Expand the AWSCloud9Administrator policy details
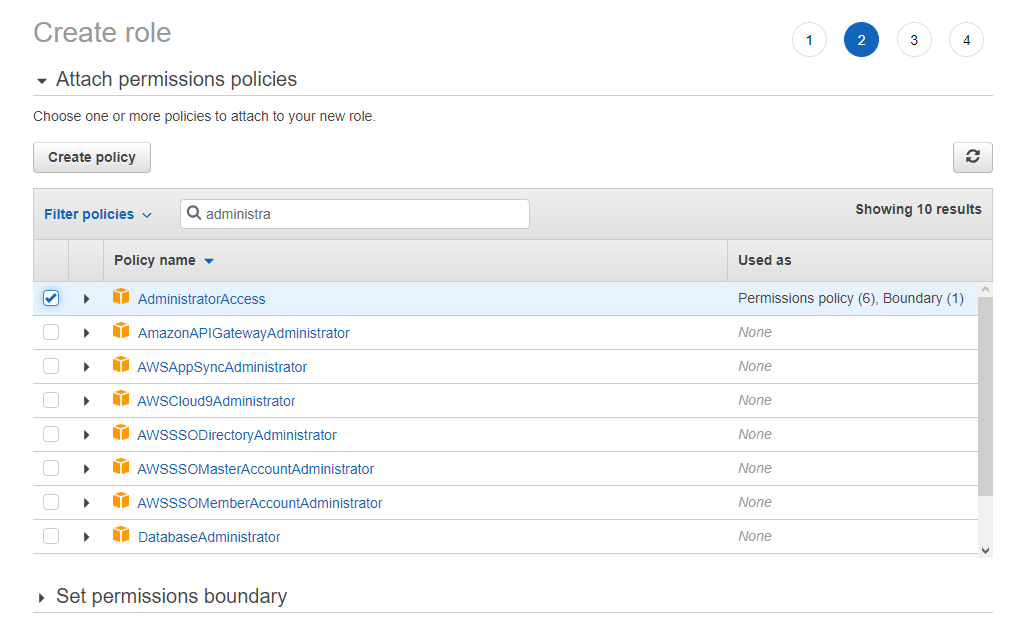 (86, 401)
